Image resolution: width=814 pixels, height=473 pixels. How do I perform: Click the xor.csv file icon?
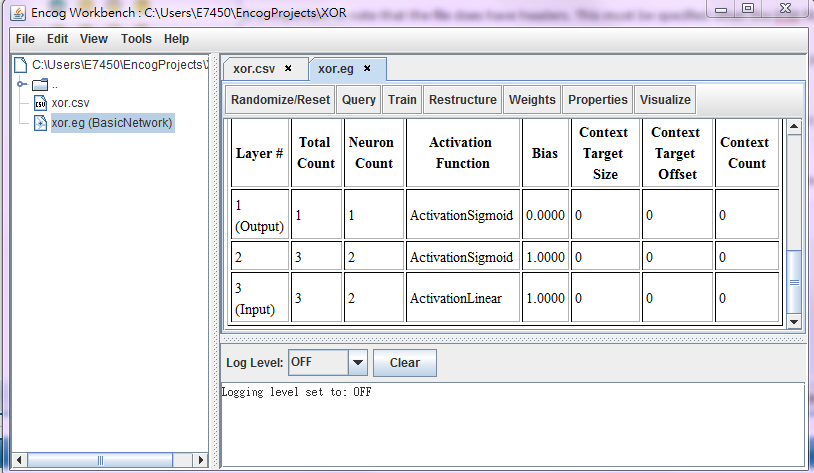[x=40, y=103]
